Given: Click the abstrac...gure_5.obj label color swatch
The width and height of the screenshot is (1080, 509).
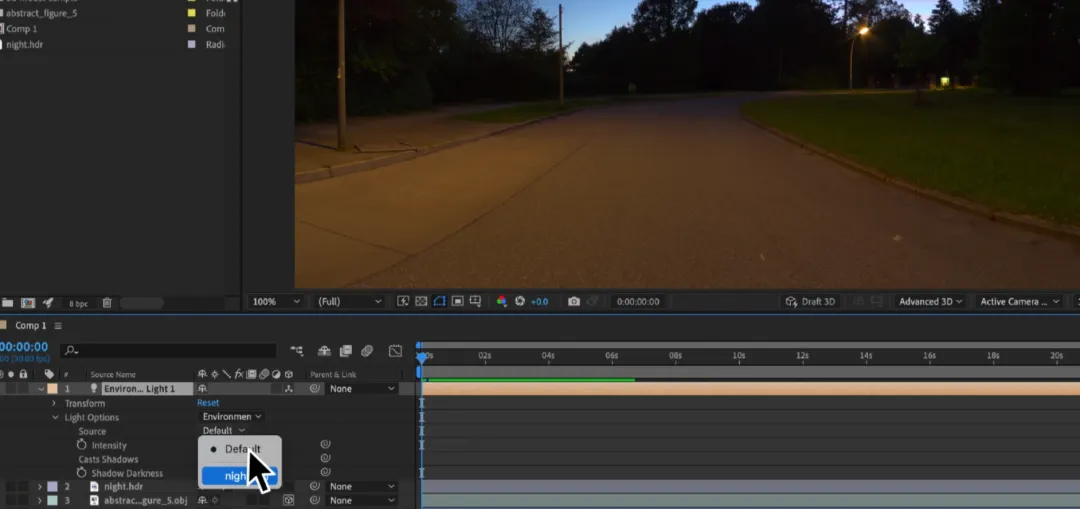Looking at the screenshot, I should click(x=52, y=501).
